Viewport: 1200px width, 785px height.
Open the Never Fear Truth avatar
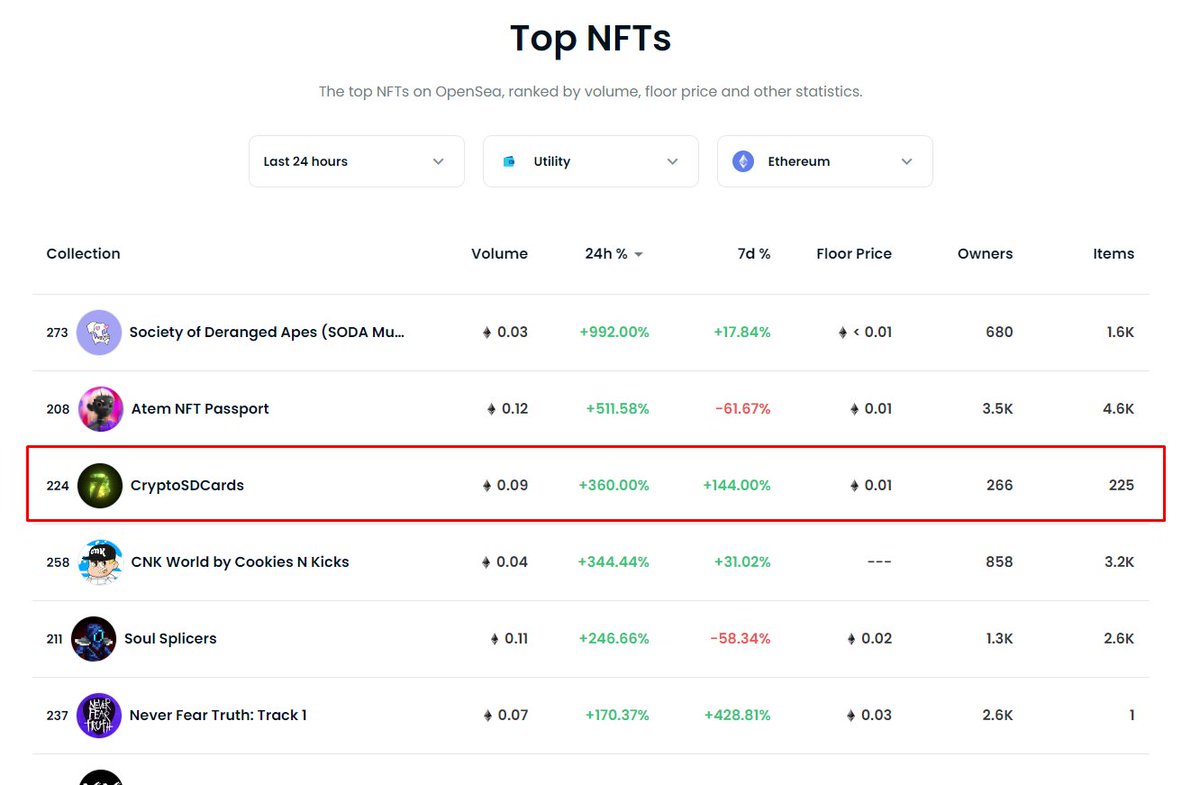pyautogui.click(x=99, y=715)
